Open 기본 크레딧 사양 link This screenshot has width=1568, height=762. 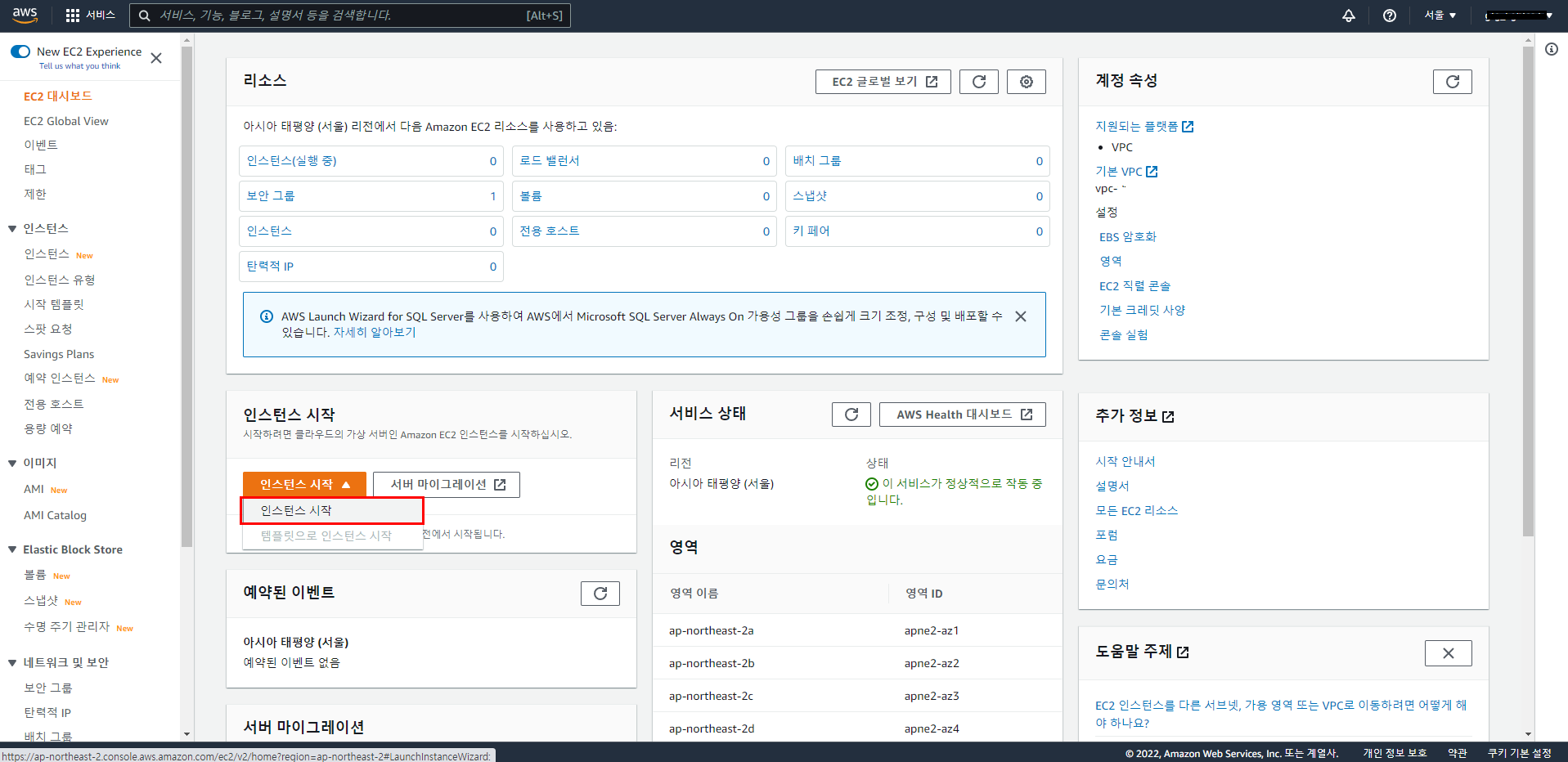(x=1143, y=311)
